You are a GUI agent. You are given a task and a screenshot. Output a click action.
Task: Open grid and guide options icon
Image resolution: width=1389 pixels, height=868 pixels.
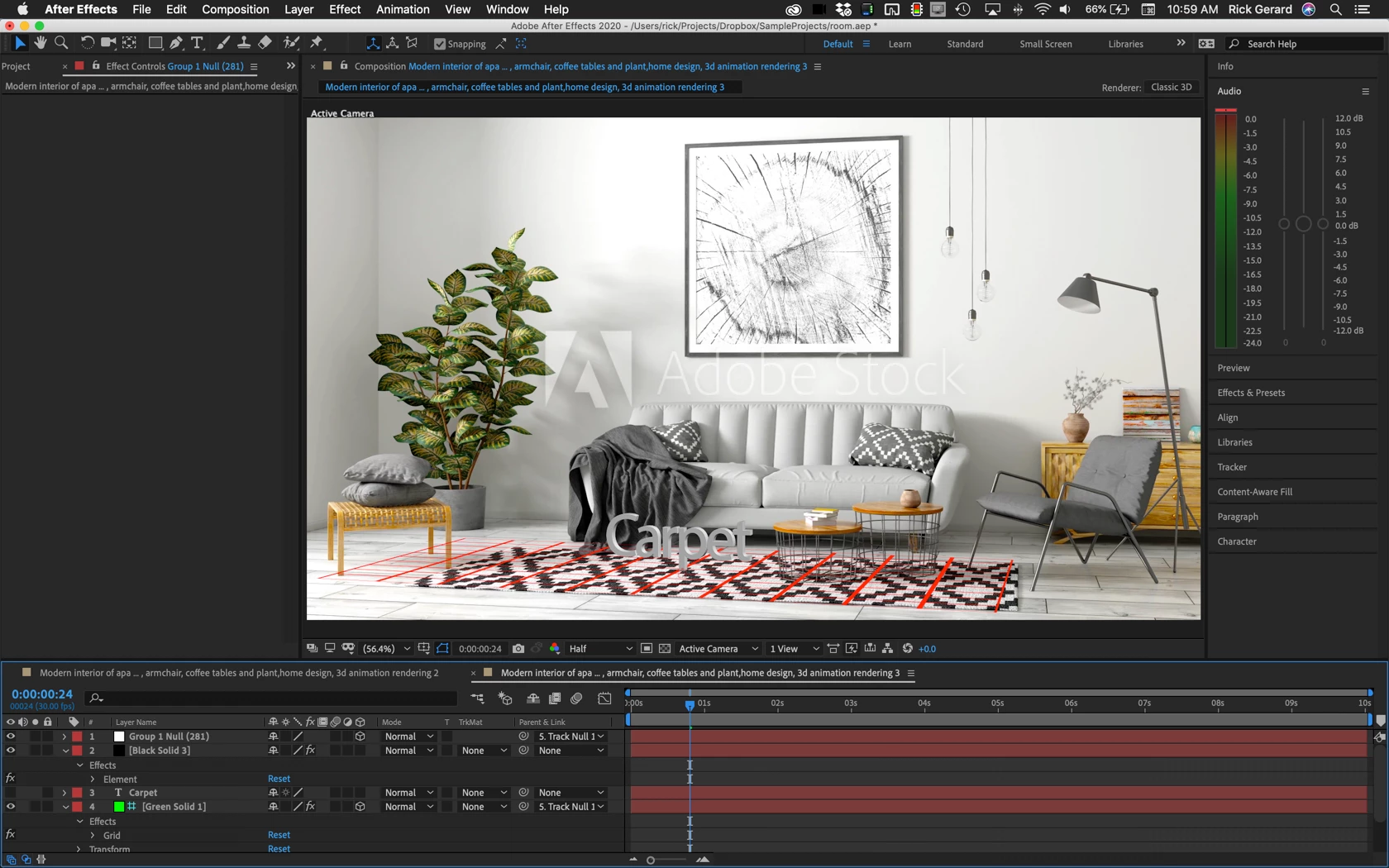[423, 649]
